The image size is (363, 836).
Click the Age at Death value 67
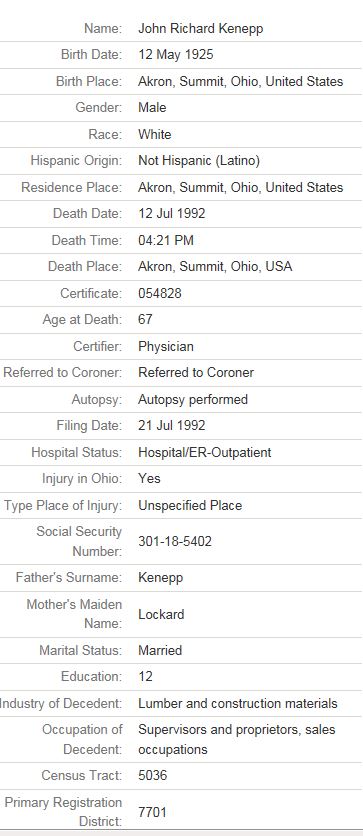click(145, 319)
